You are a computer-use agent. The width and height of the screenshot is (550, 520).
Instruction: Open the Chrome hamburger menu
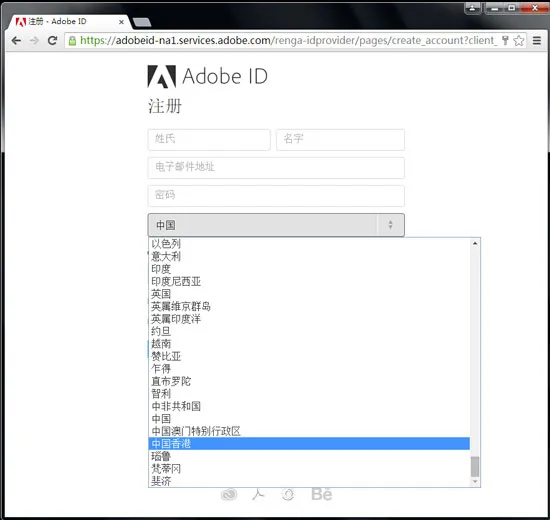tap(537, 40)
